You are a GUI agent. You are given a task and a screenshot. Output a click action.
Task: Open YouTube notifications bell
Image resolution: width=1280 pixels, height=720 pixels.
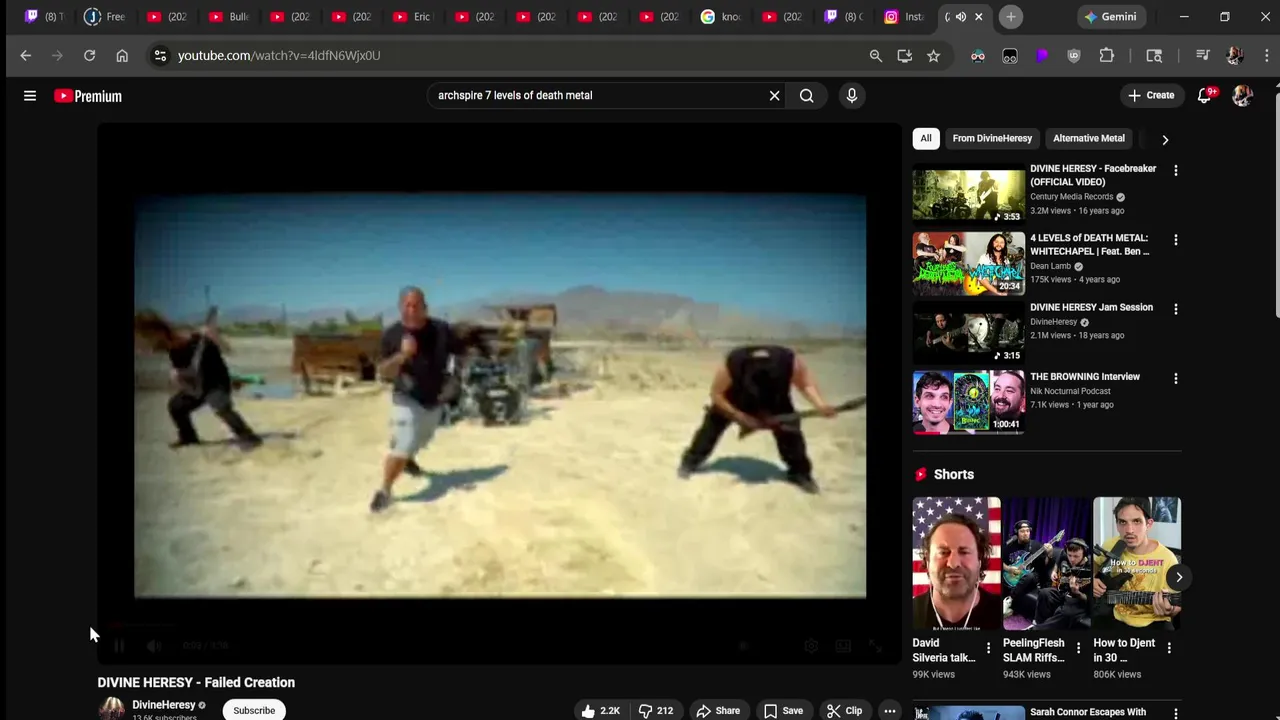(1205, 95)
